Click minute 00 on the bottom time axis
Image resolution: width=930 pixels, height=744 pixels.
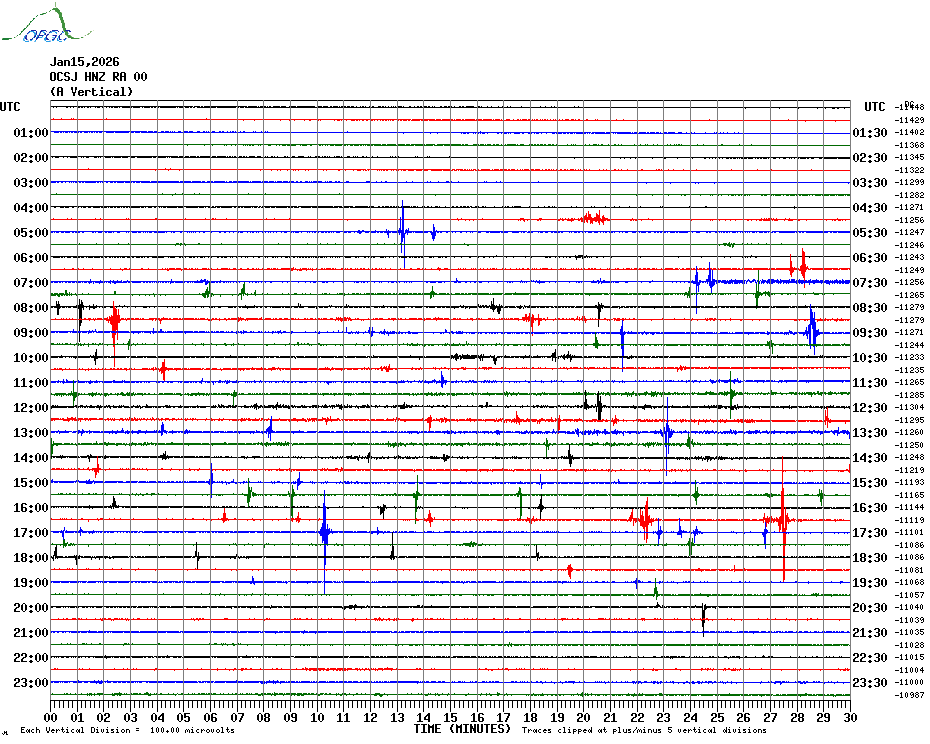(x=51, y=717)
